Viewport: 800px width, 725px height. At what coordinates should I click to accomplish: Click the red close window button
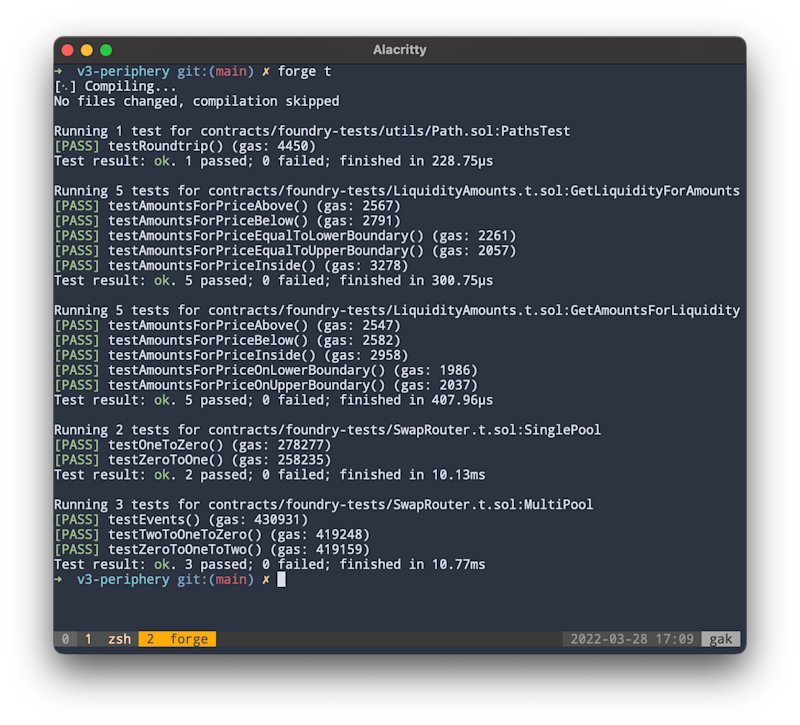[67, 50]
